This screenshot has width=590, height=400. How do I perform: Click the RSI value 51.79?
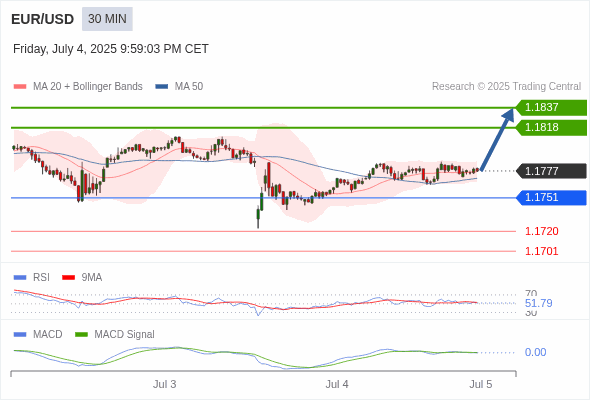(538, 303)
